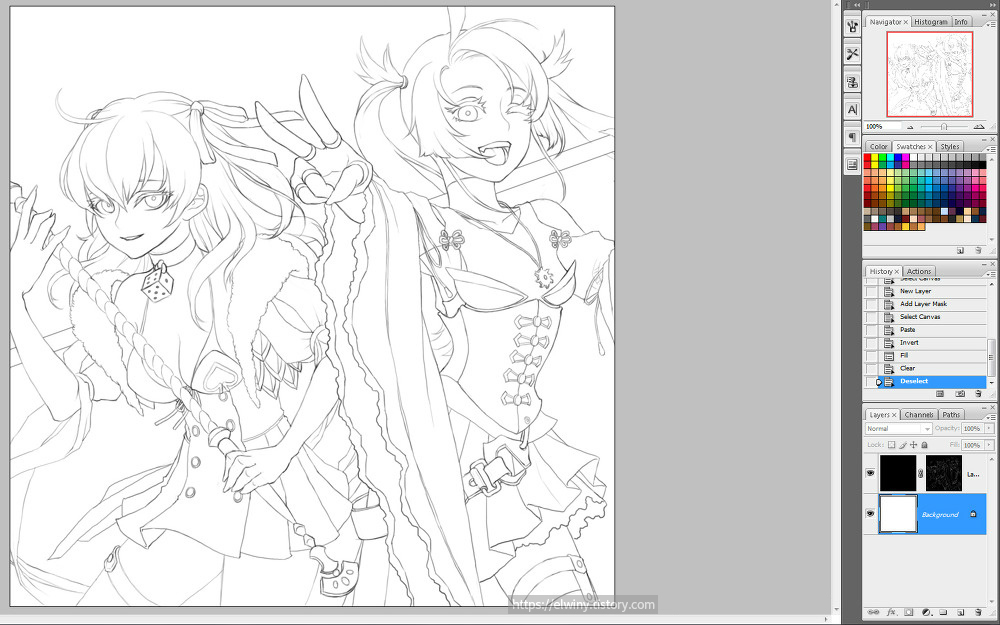
Task: Delete layer with Layers trash icon
Action: [978, 612]
